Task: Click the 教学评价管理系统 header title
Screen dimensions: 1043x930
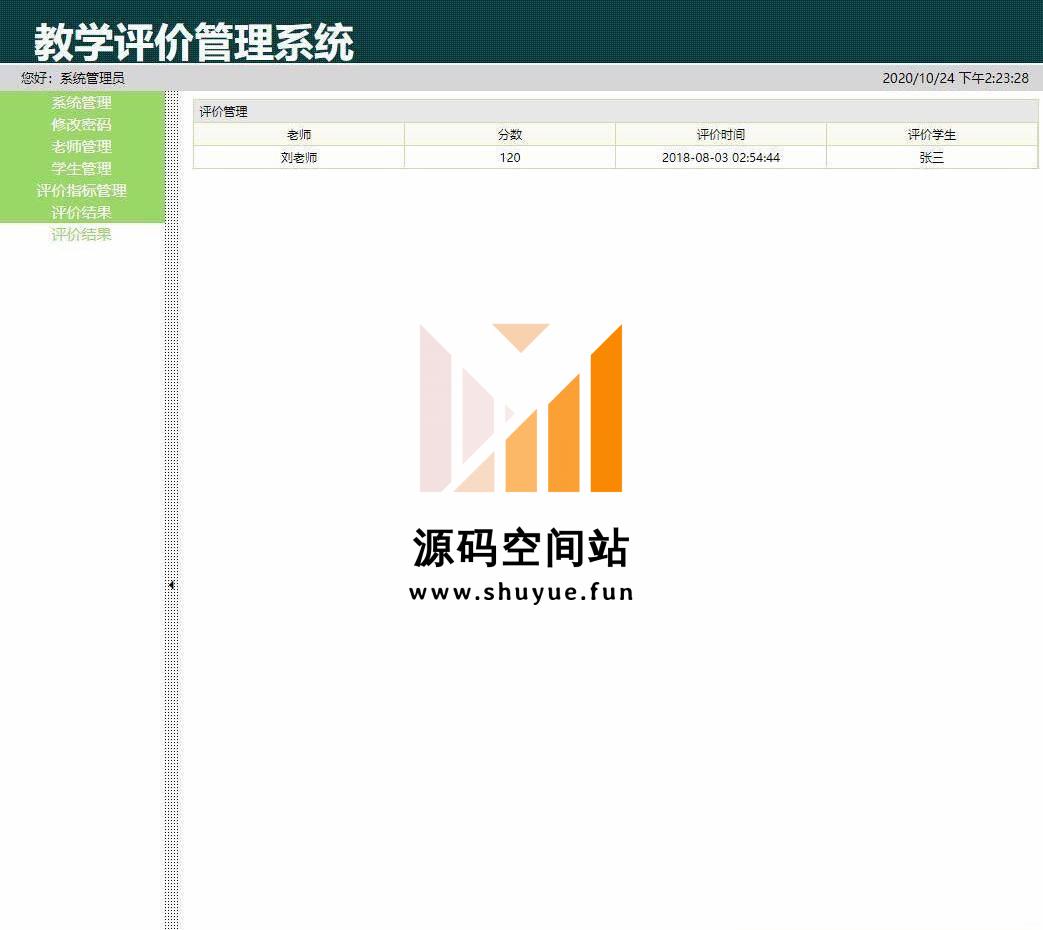Action: (x=194, y=42)
